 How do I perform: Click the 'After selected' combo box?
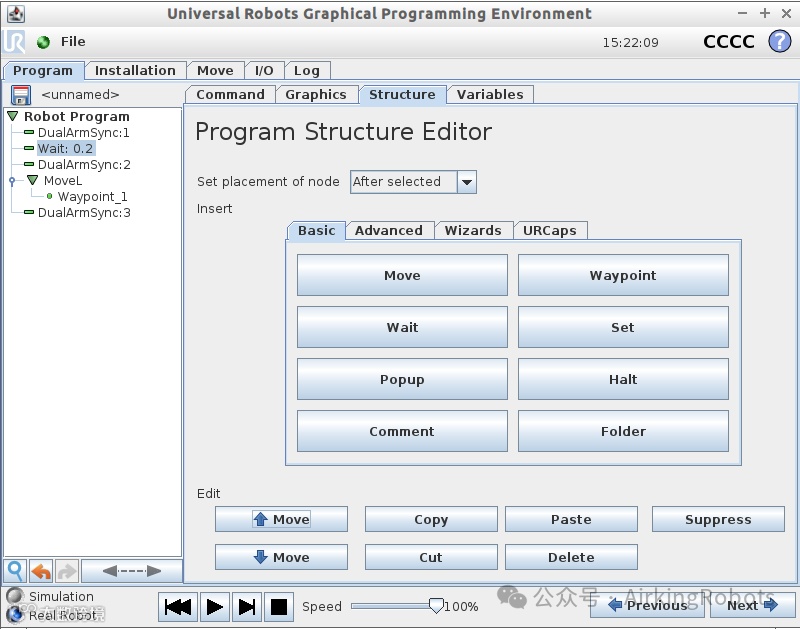click(x=413, y=182)
